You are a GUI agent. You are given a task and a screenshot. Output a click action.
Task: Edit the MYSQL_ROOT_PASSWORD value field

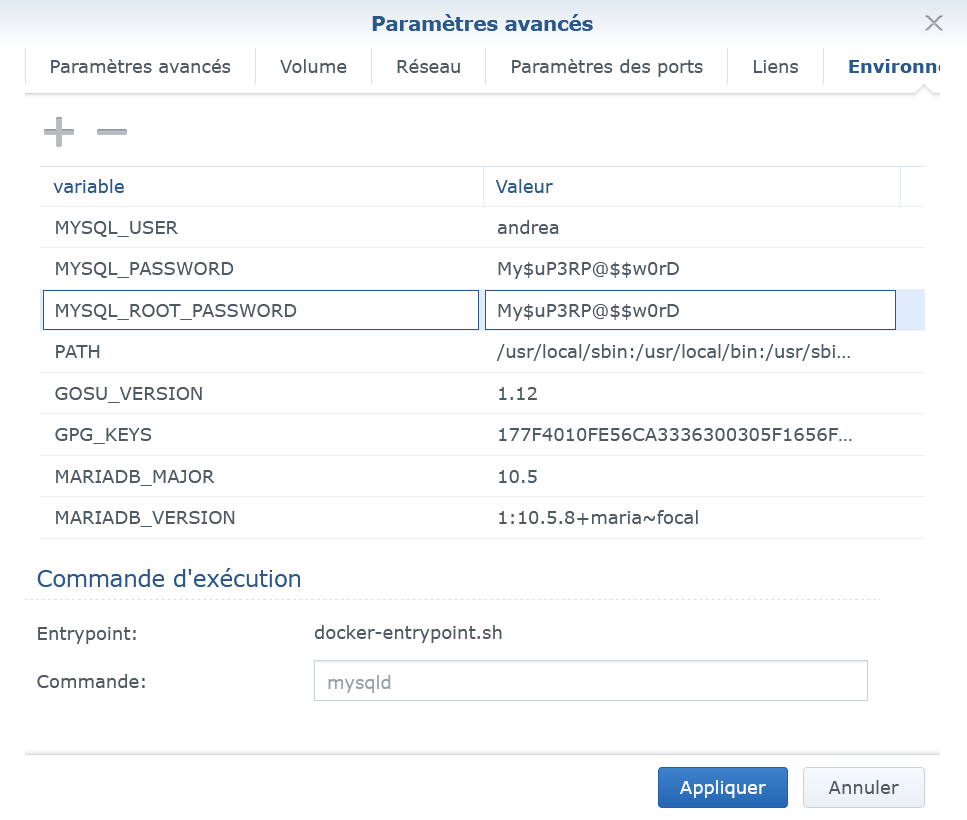click(689, 310)
